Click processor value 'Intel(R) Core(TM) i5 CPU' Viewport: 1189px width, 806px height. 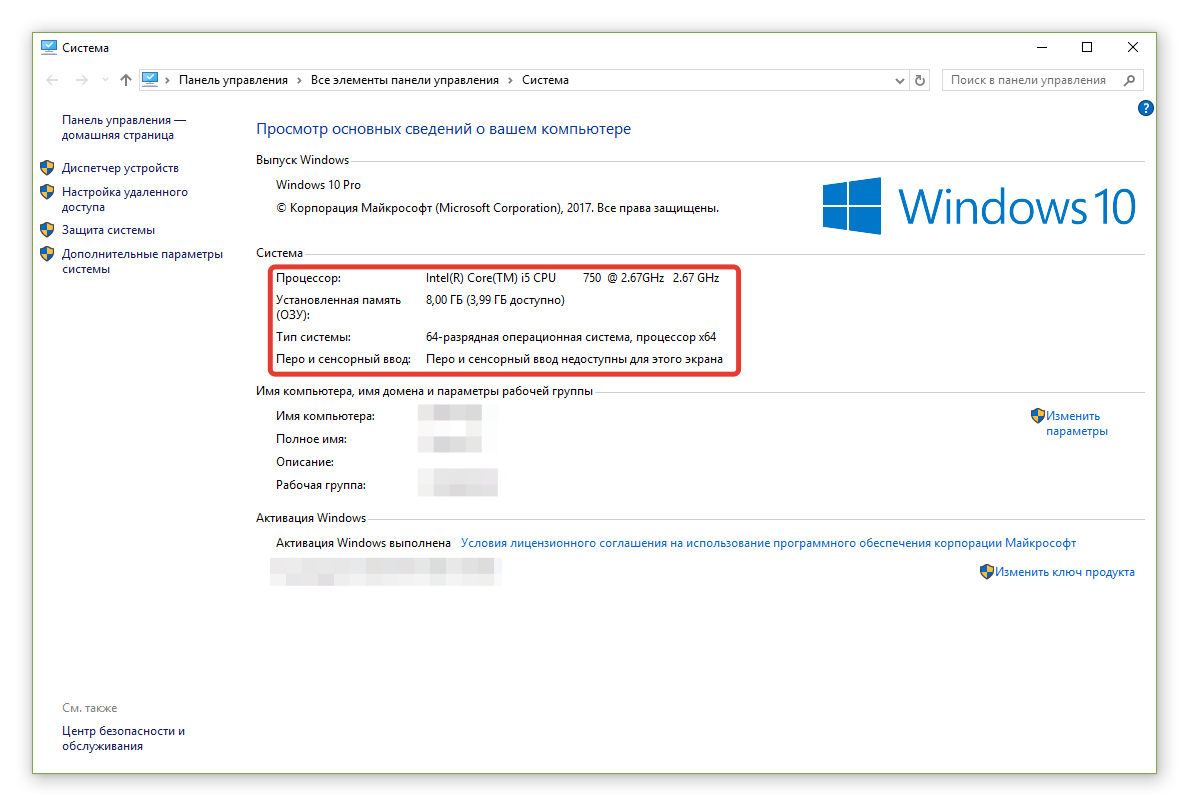coord(491,278)
